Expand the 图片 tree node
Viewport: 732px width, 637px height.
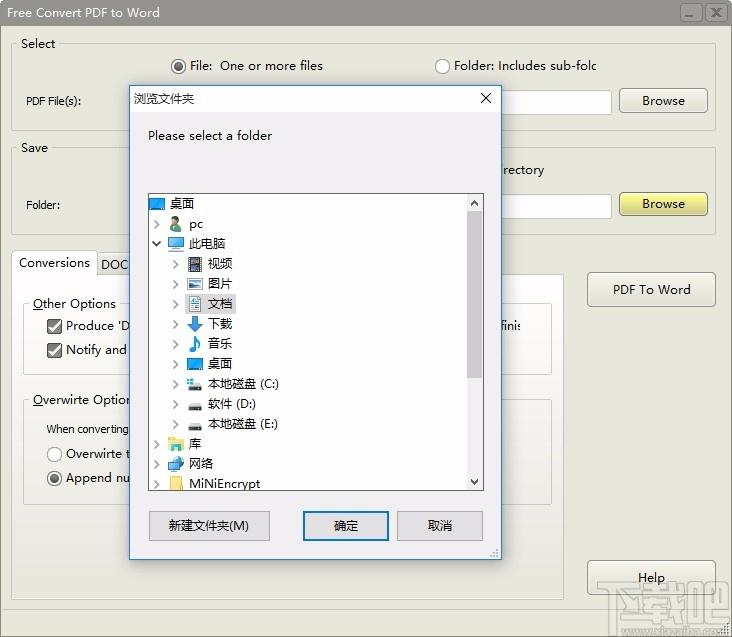point(176,284)
